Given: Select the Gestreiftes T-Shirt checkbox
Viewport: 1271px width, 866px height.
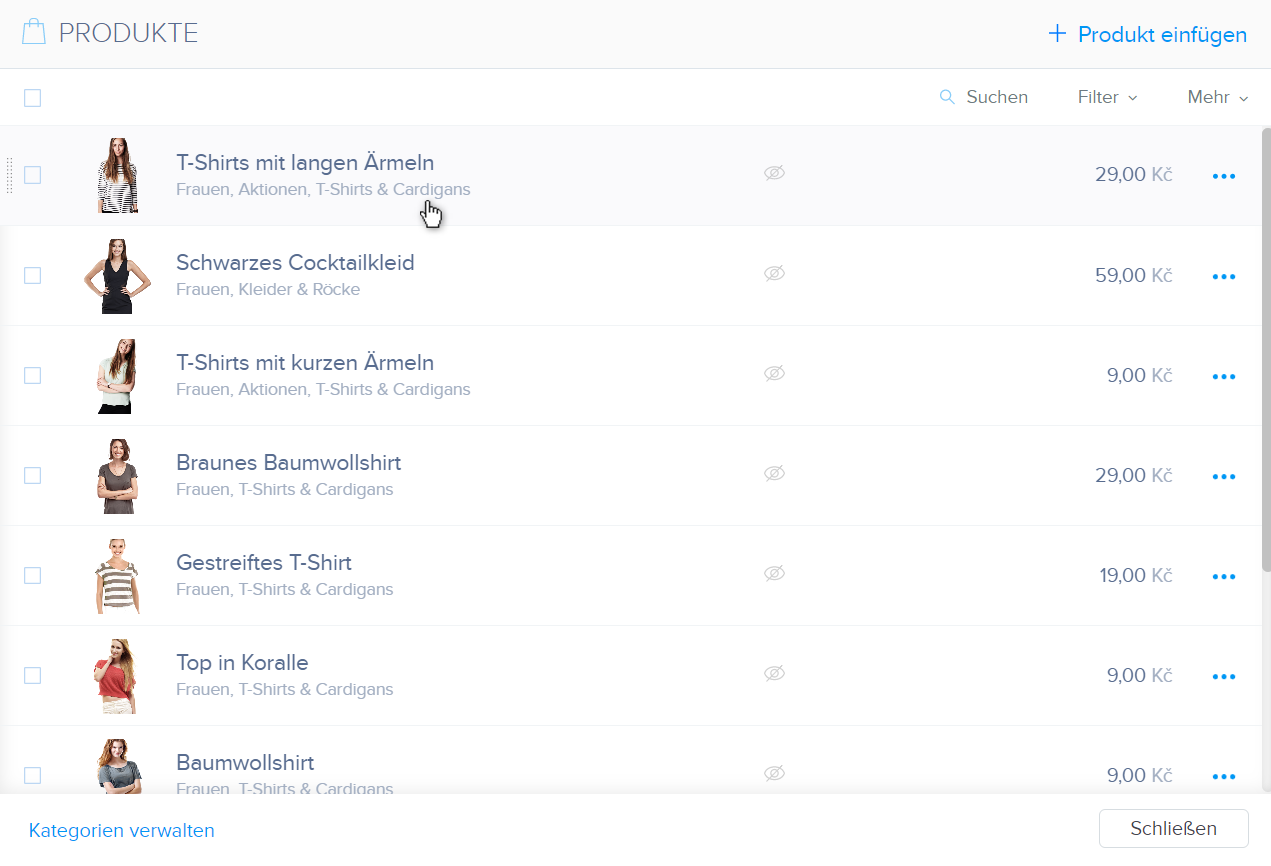Looking at the screenshot, I should tap(33, 575).
